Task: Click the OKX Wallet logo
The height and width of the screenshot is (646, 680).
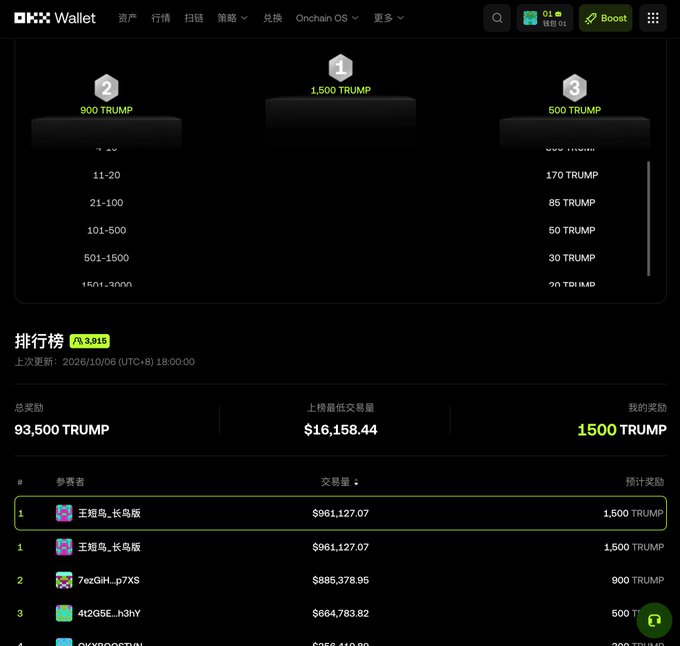Action: pos(55,18)
